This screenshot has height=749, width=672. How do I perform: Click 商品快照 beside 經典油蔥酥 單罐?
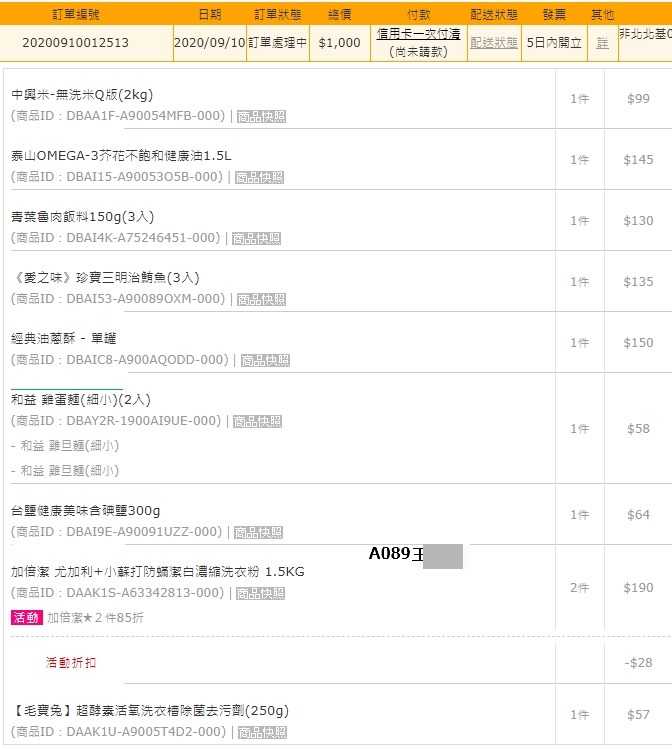click(x=264, y=360)
